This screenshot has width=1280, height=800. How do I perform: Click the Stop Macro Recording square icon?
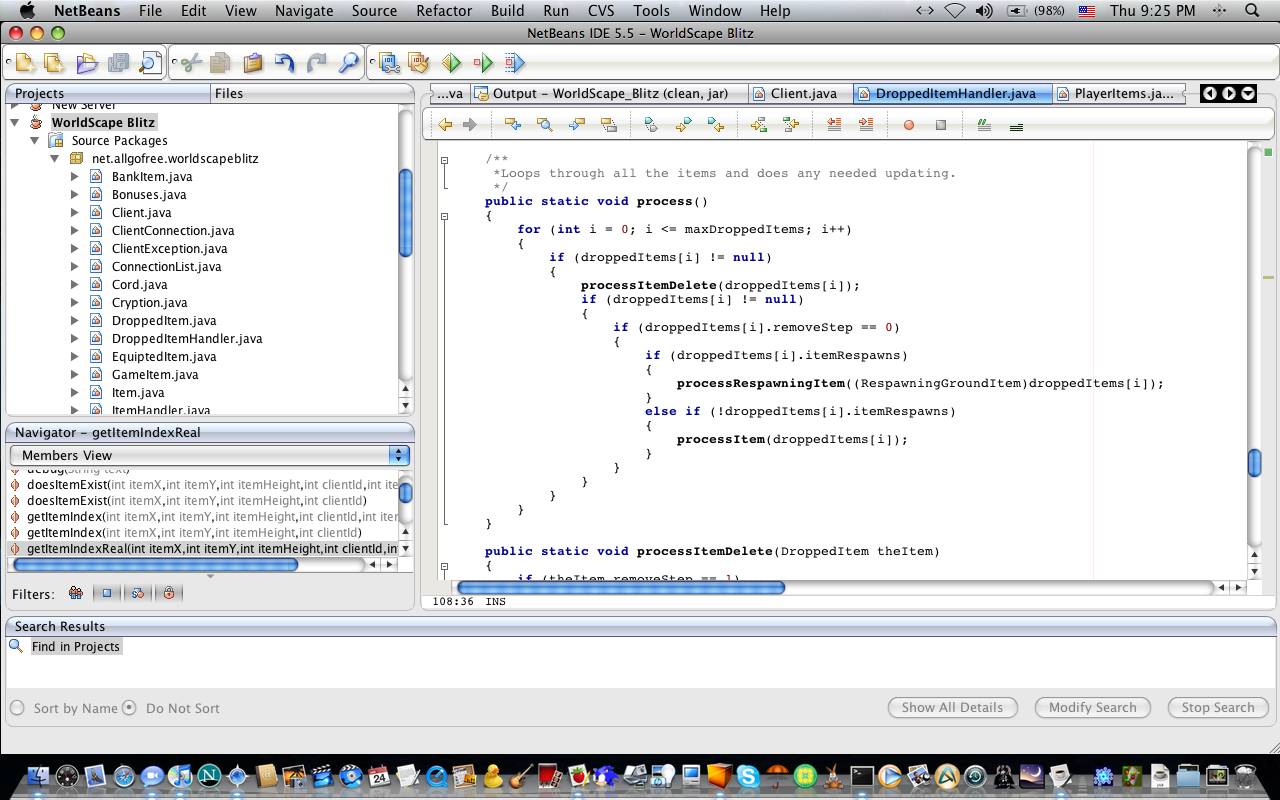(941, 125)
